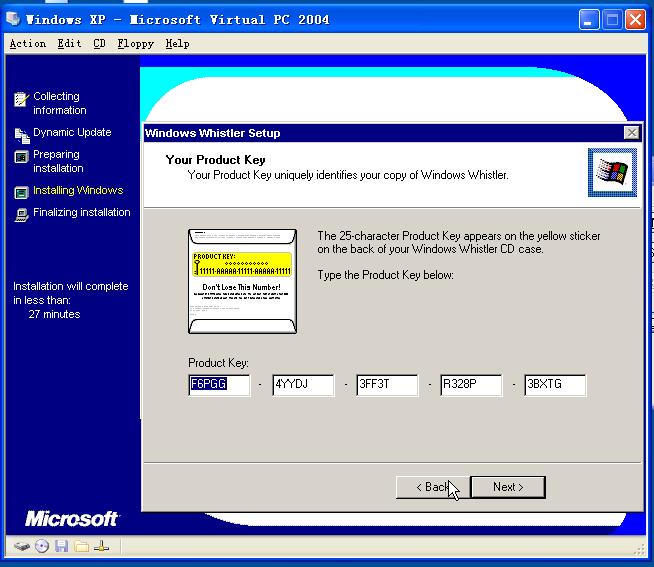Click the CD drive icon in status bar
Viewport: 654px width, 567px height.
coord(42,546)
